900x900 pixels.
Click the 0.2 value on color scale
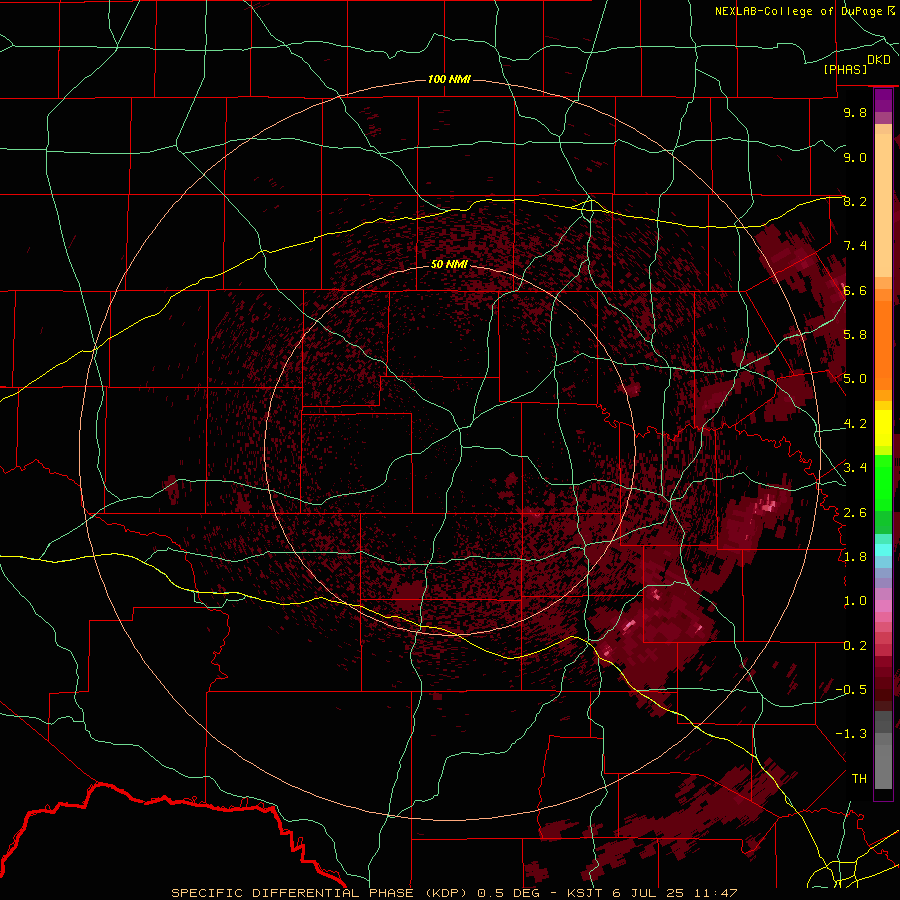(855, 646)
